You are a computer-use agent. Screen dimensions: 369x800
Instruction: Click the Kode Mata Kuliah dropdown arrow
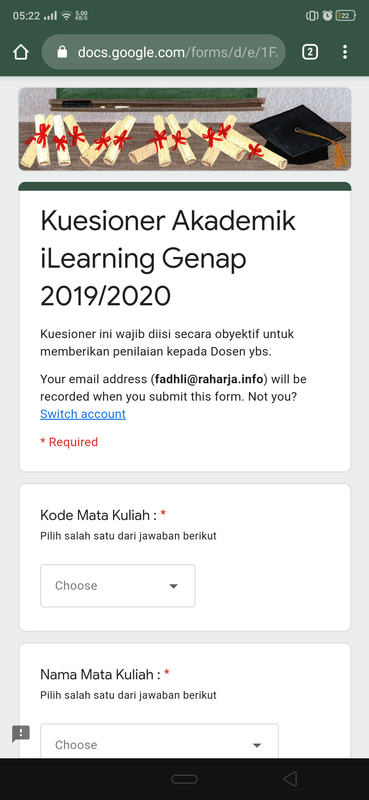(174, 586)
